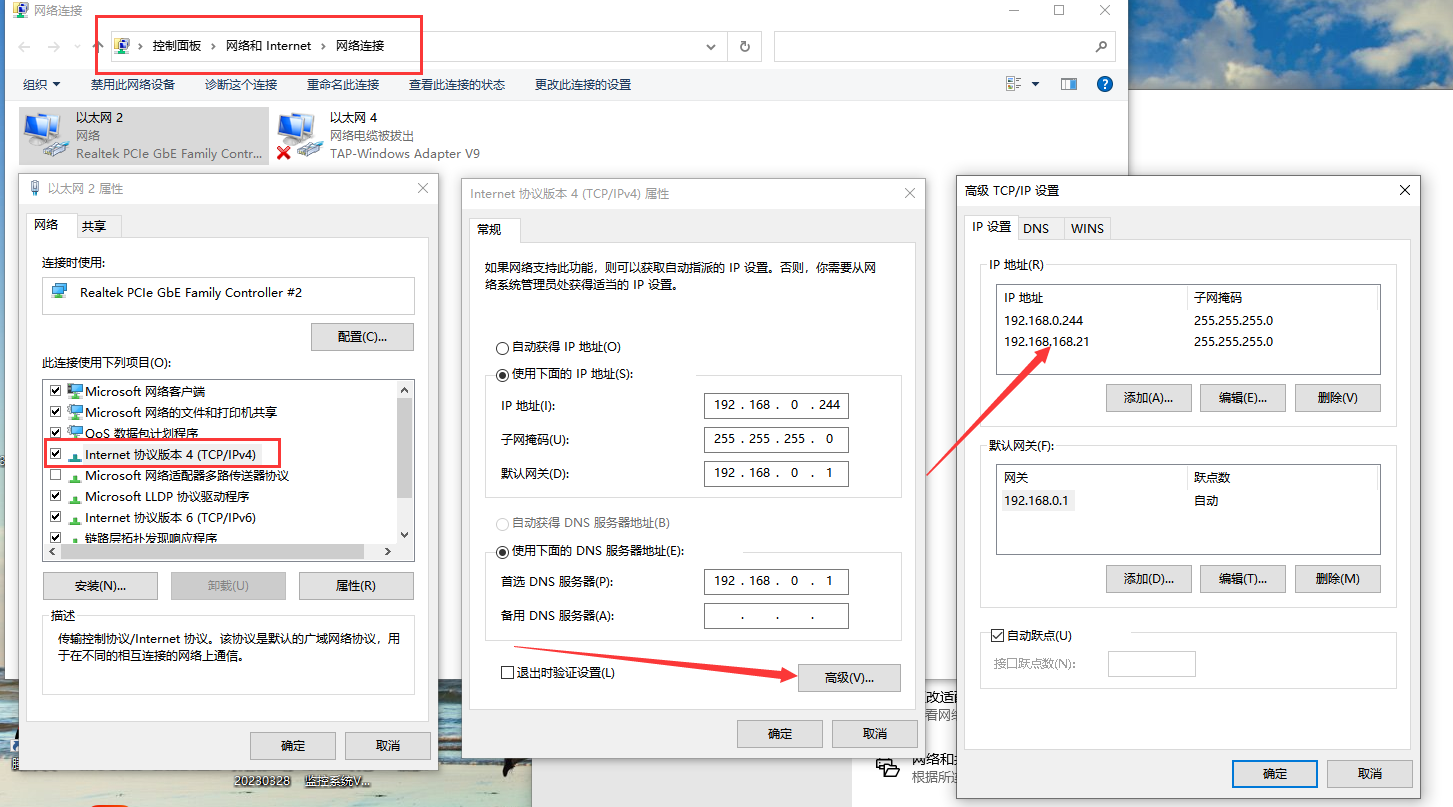Enable 退出时验证设置 checkbox
The width and height of the screenshot is (1453, 807).
[507, 673]
